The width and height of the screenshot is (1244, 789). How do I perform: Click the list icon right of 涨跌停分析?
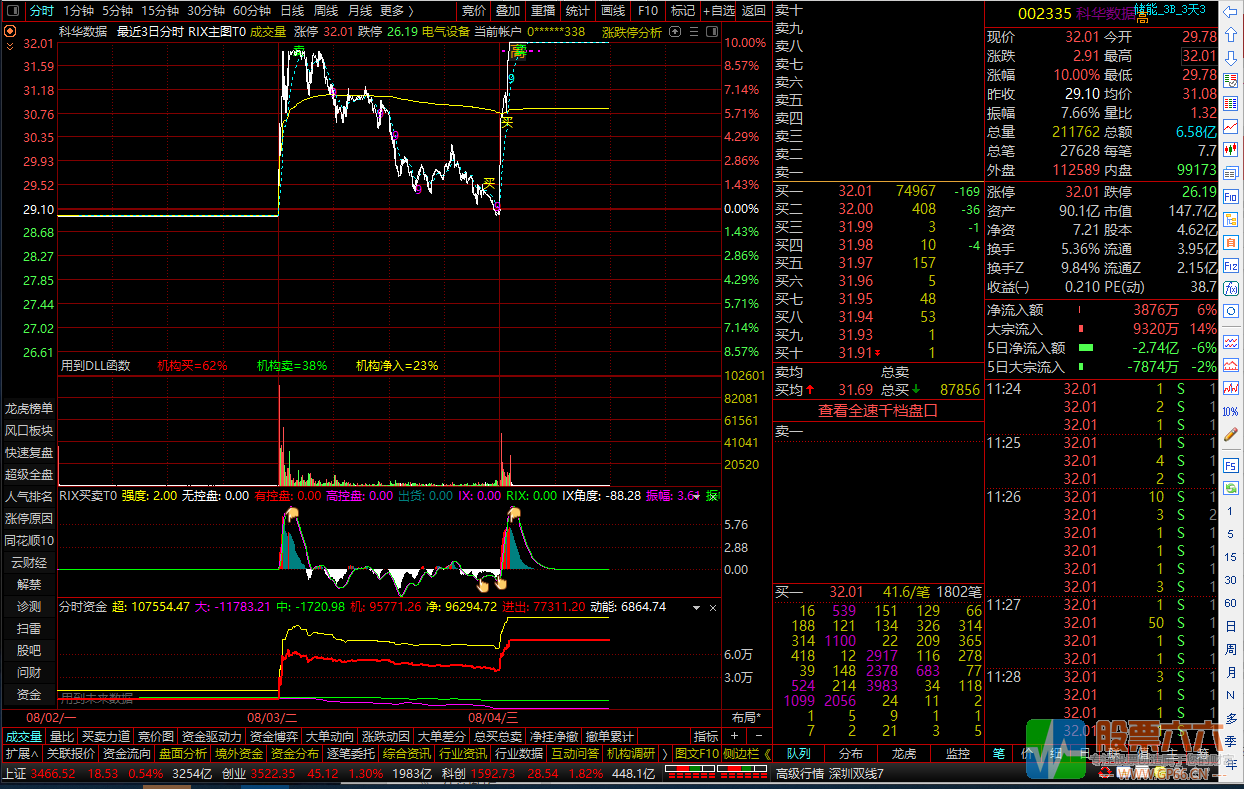(x=694, y=31)
